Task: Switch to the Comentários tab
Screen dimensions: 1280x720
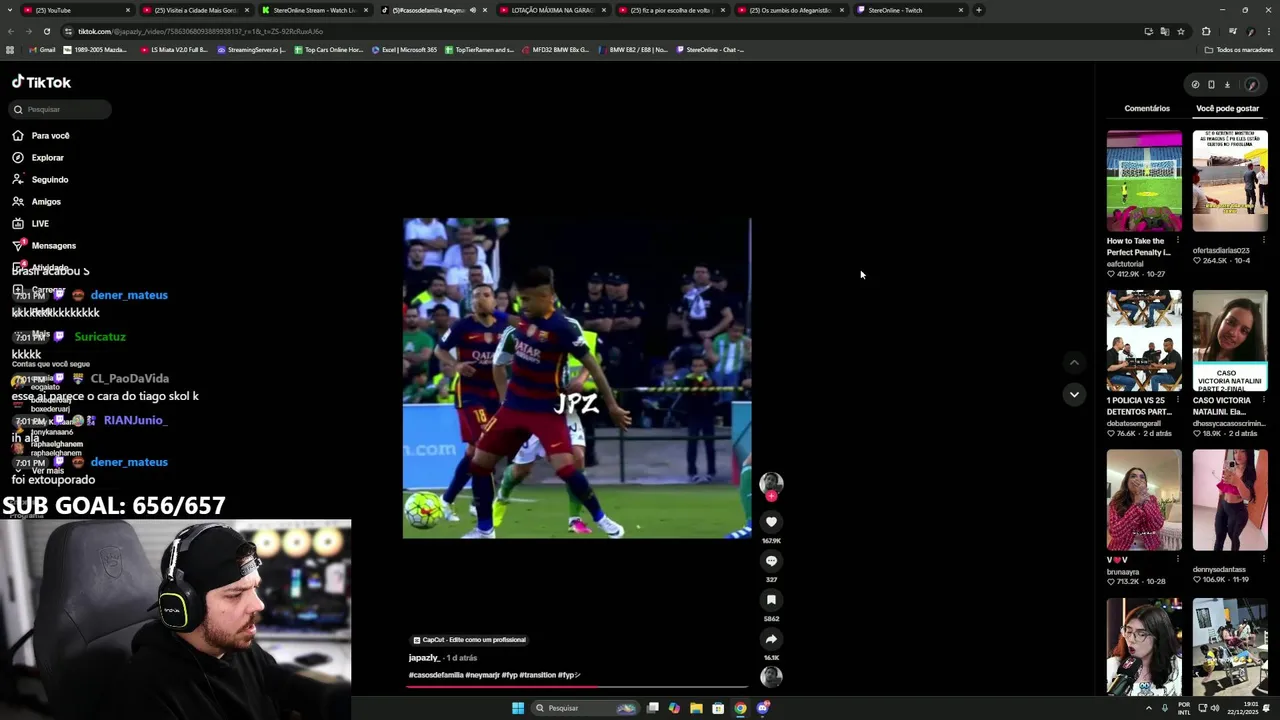Action: coord(1147,108)
